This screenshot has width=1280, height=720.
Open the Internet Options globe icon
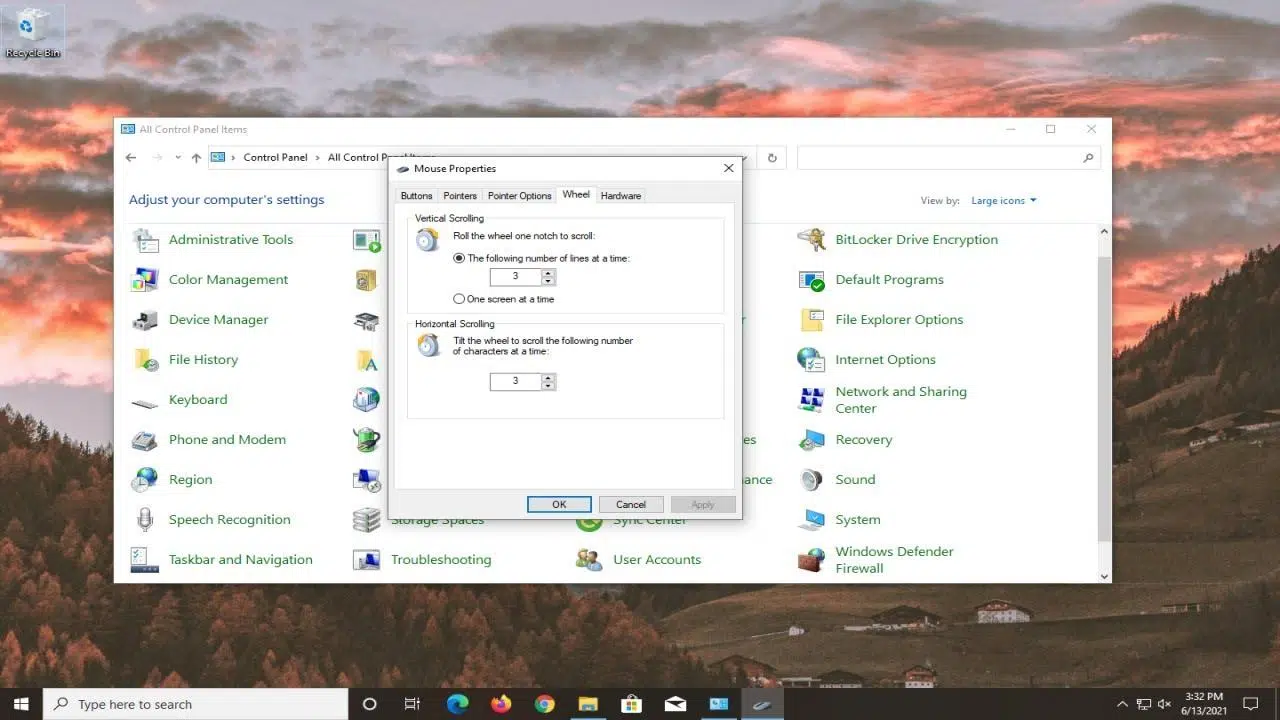pyautogui.click(x=811, y=360)
